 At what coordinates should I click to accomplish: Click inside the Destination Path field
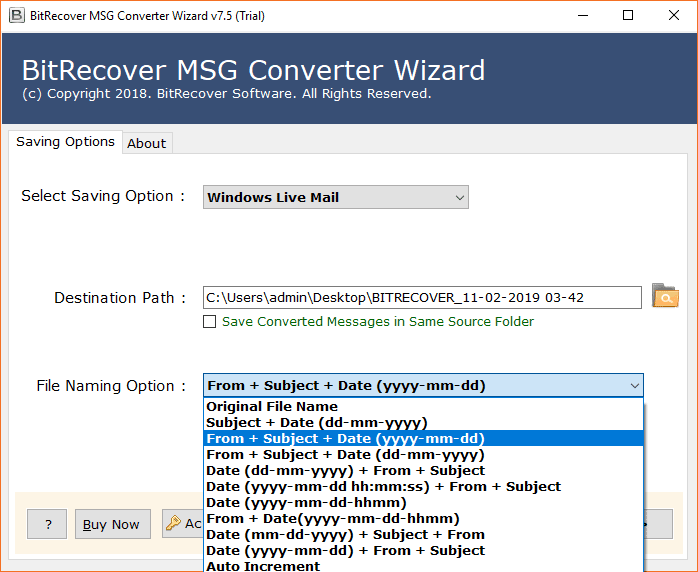click(x=422, y=297)
